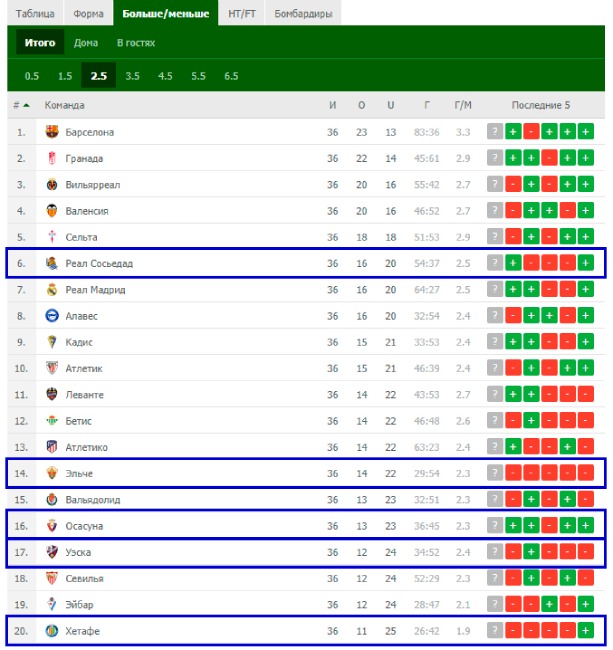Click the Alaves blue circular logo

pos(52,316)
